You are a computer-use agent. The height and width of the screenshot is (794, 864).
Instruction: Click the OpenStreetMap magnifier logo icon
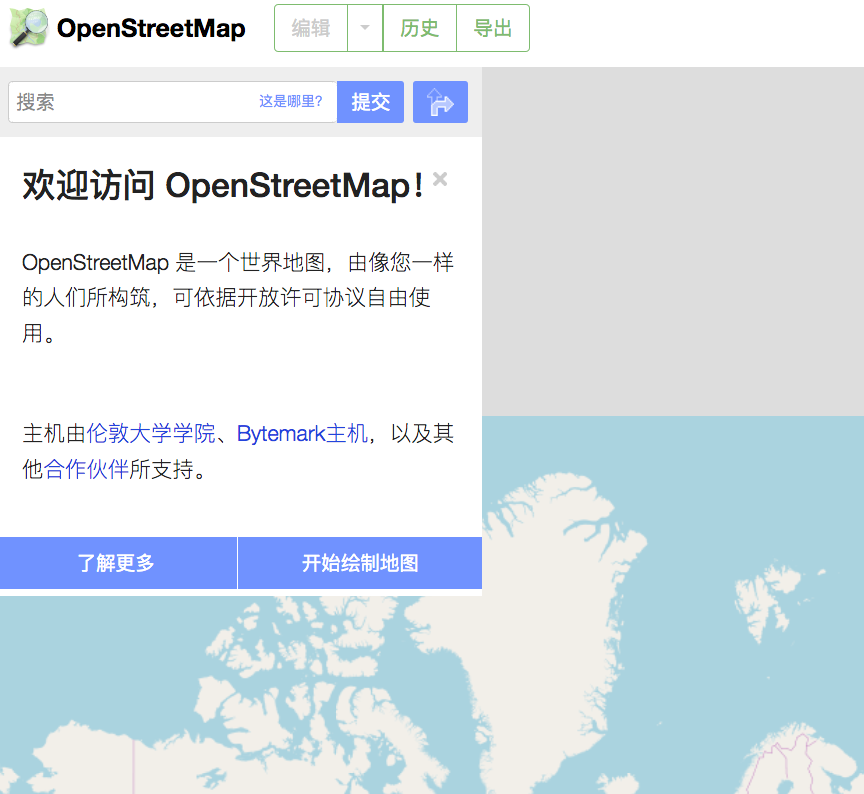coord(29,28)
